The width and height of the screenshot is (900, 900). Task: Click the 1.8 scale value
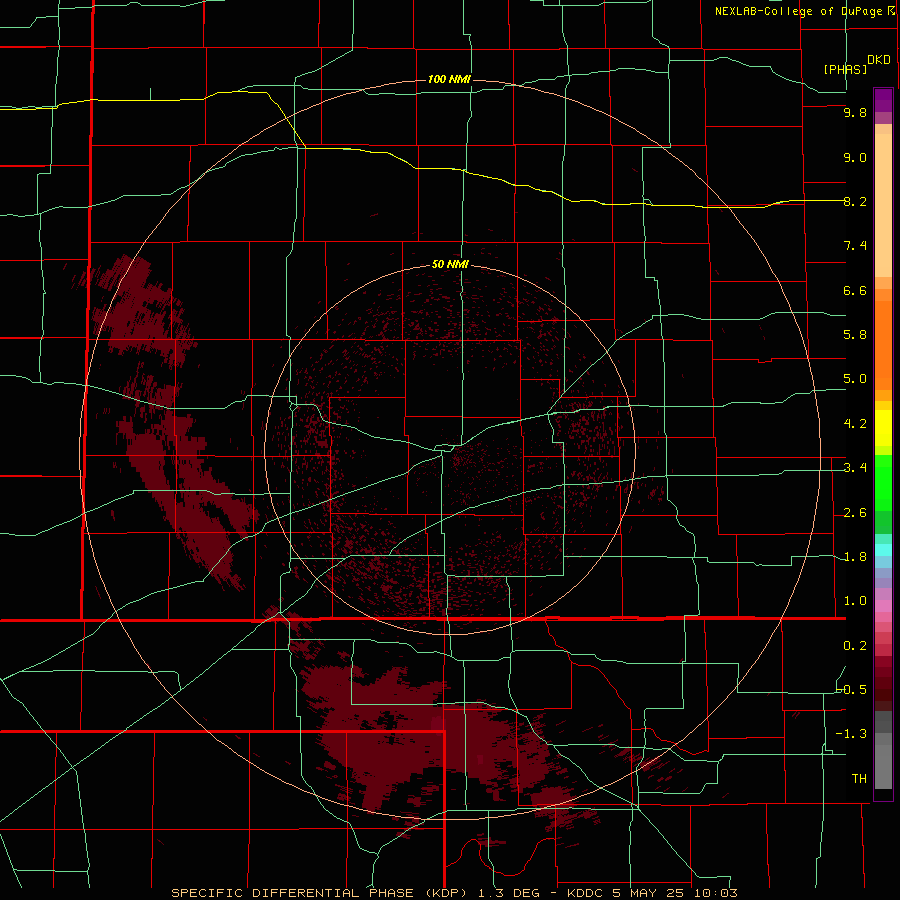click(855, 557)
